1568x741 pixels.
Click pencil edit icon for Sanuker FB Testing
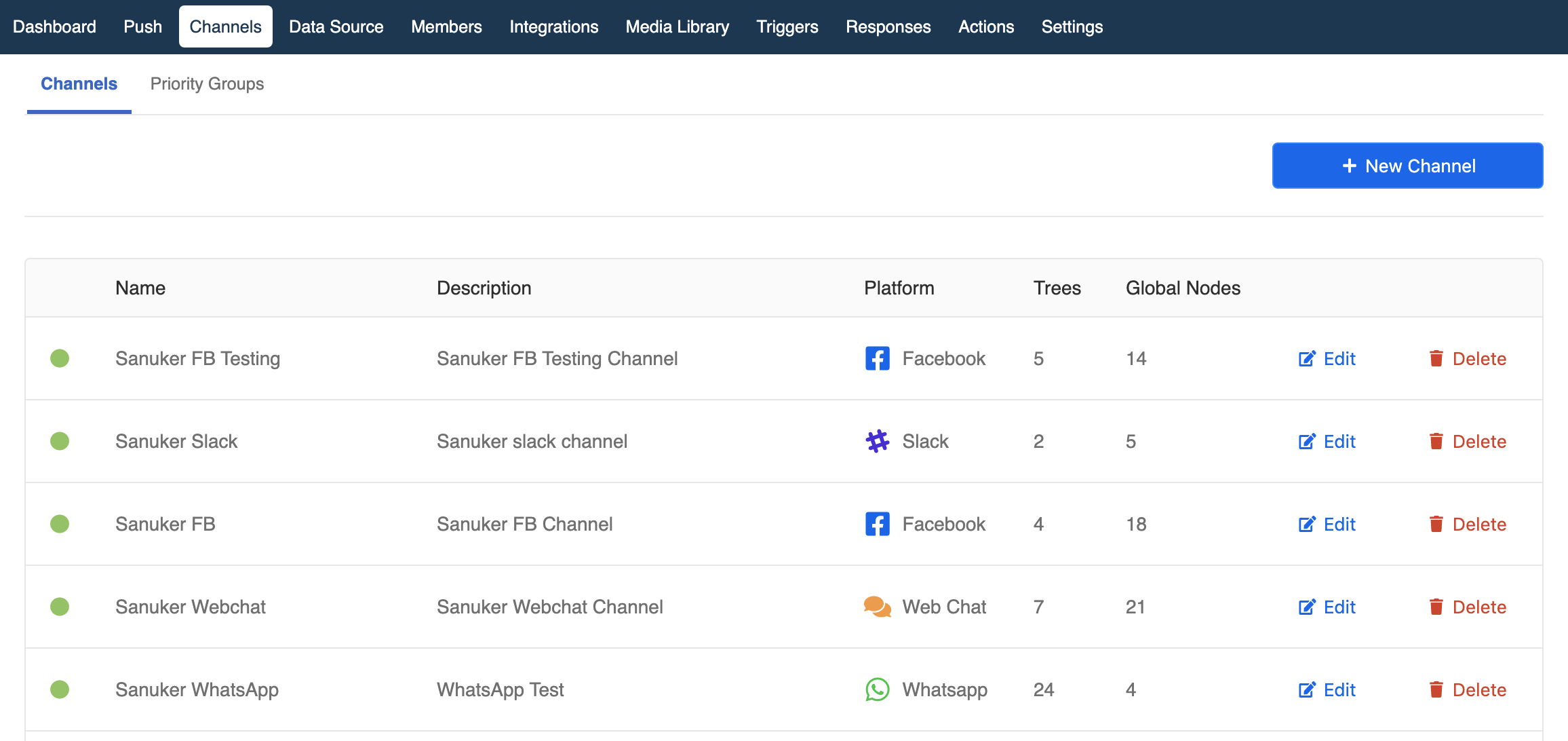[1307, 358]
